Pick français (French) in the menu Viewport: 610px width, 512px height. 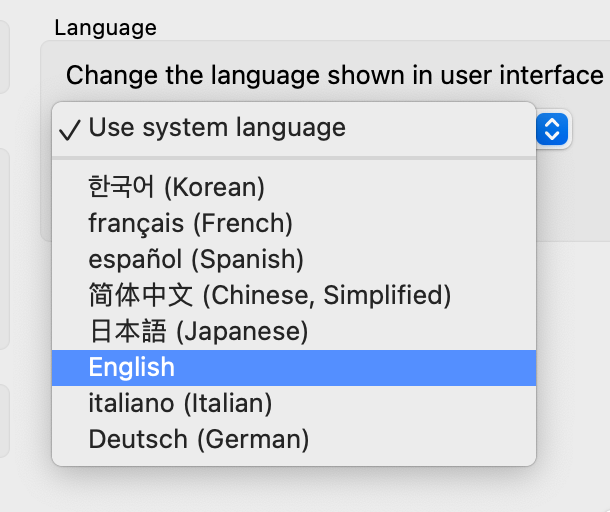(x=190, y=223)
